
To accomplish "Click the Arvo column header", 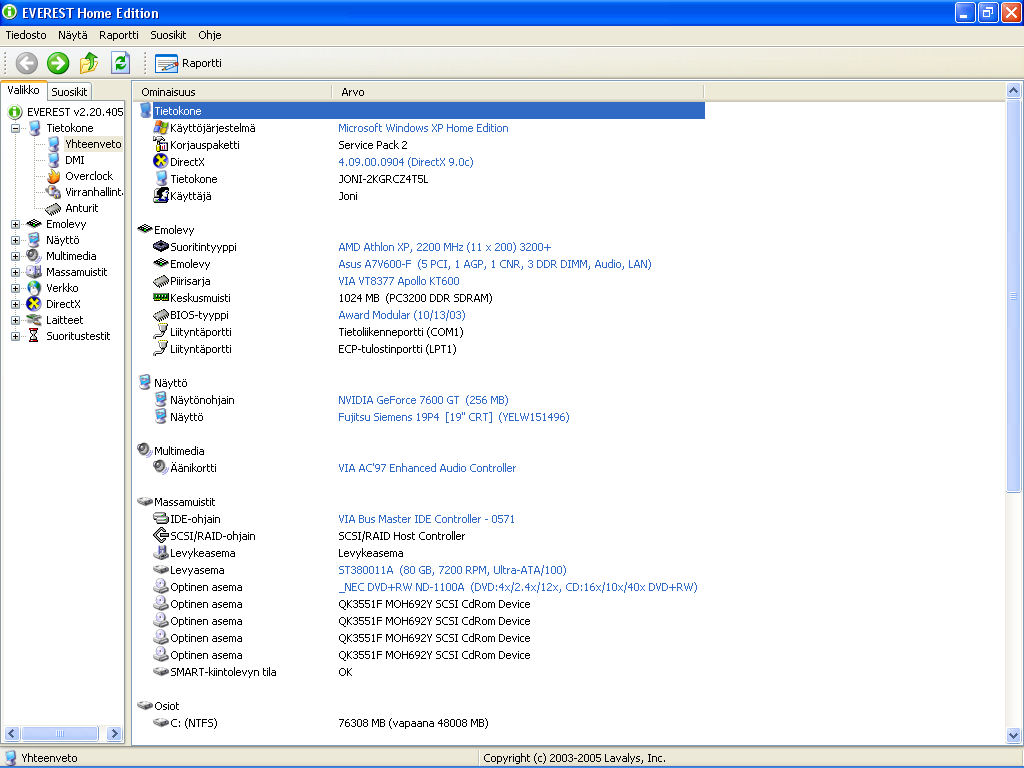I will click(518, 92).
